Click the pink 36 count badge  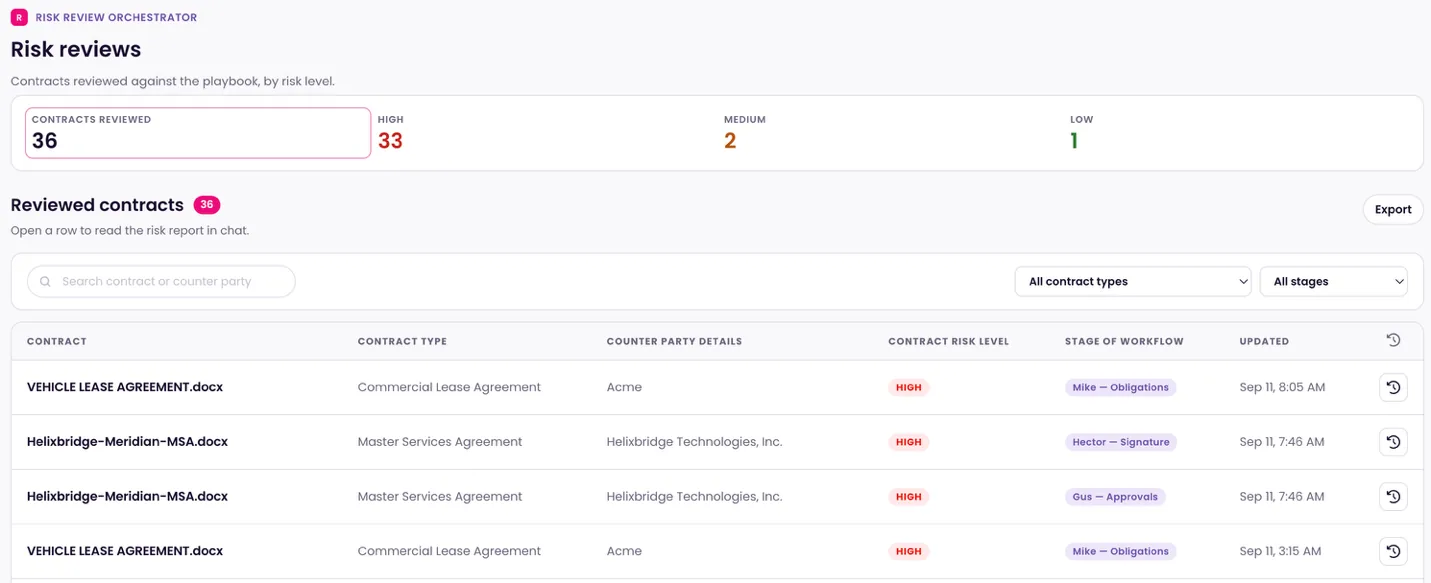(x=207, y=205)
